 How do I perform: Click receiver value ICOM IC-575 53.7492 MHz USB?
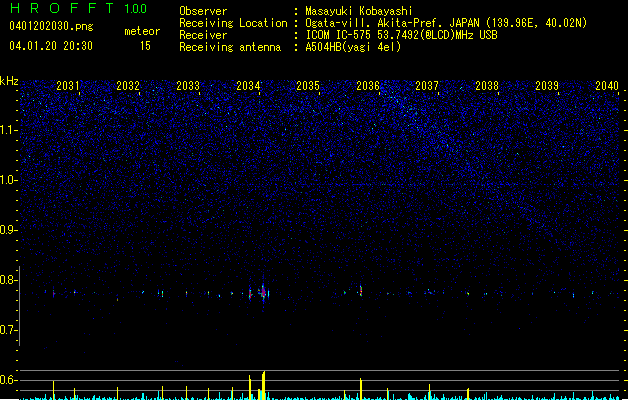tap(402, 35)
